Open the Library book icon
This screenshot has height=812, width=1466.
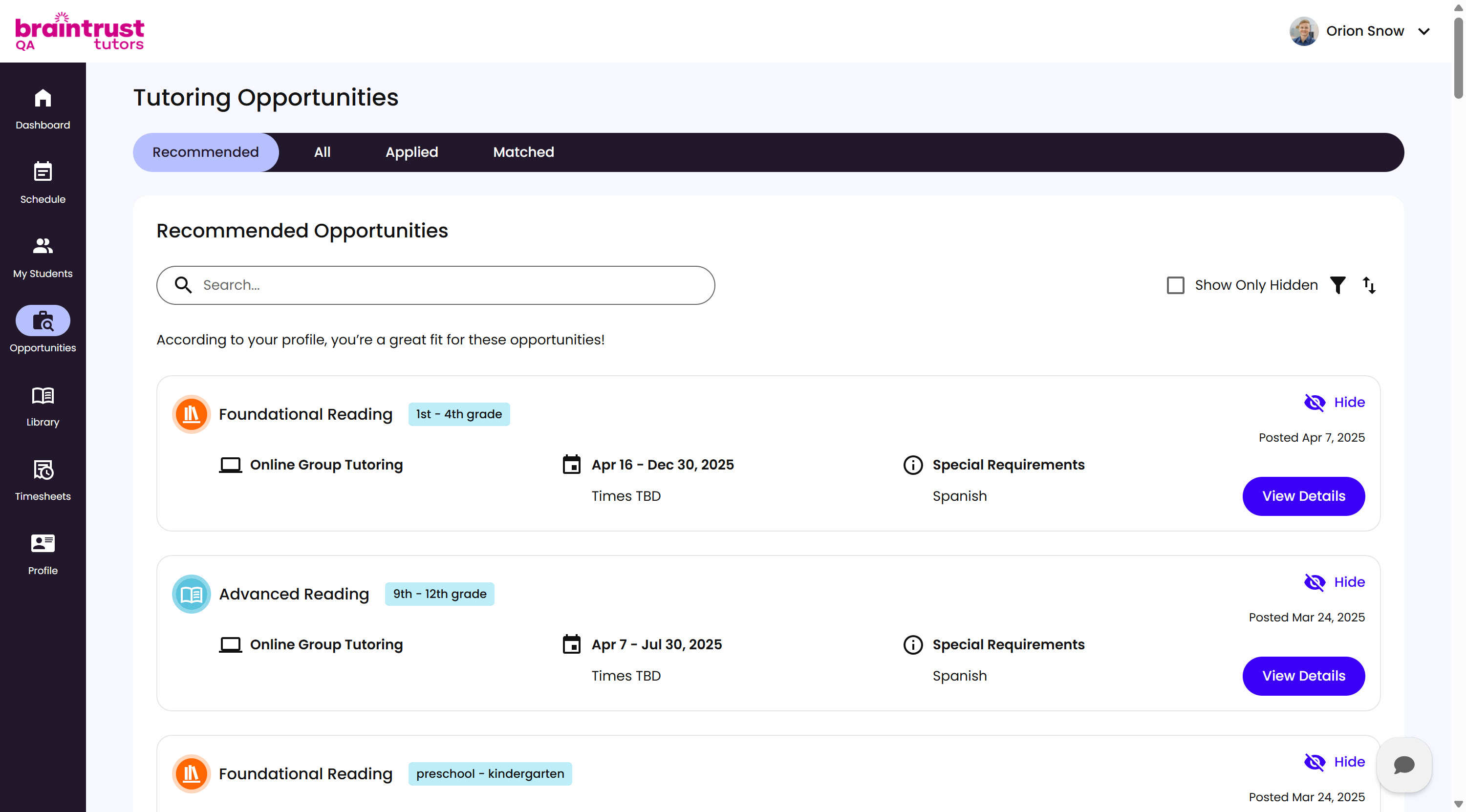(43, 395)
